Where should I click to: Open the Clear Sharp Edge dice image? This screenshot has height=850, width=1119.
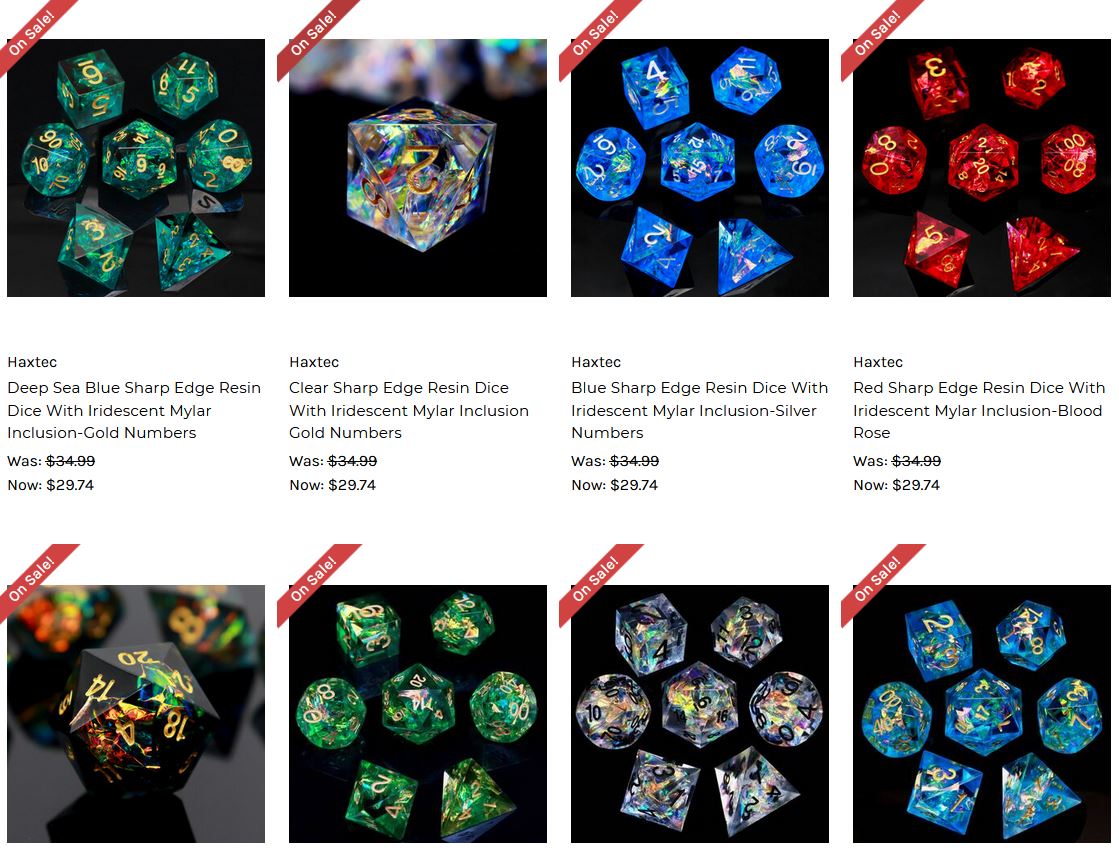[417, 168]
